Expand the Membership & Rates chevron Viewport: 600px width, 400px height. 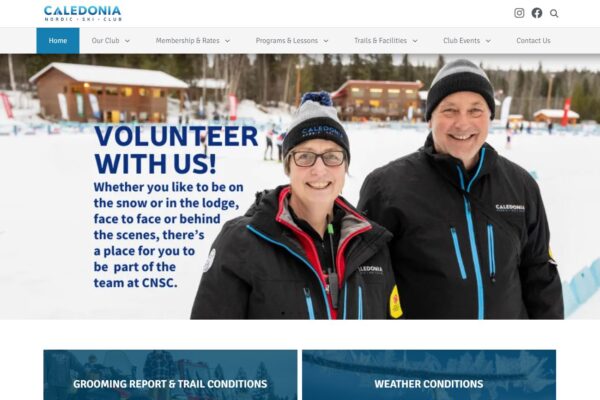pyautogui.click(x=227, y=41)
